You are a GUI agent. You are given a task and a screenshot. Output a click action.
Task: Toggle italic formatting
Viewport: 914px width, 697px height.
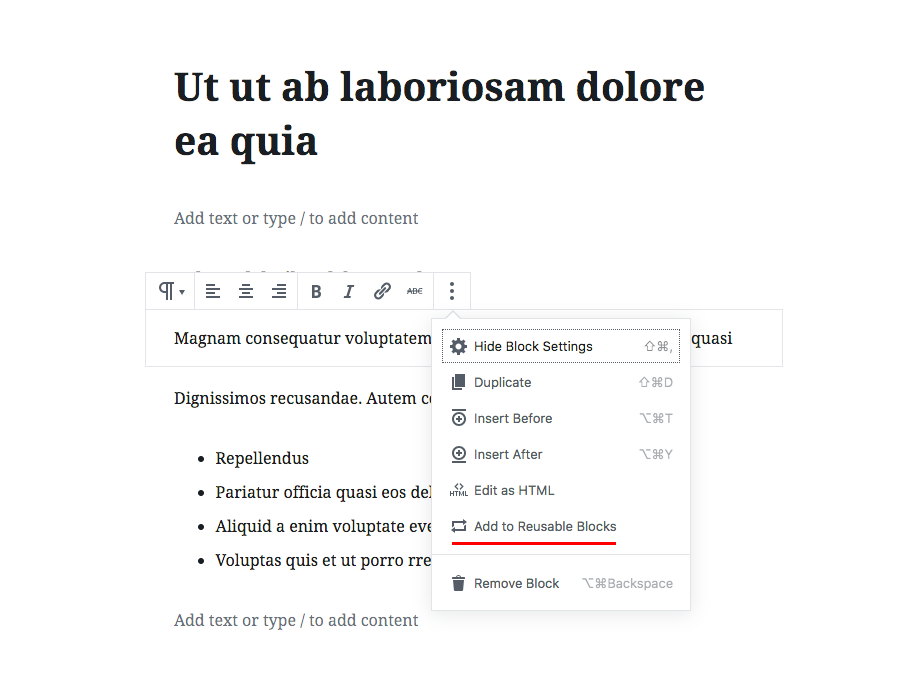[x=349, y=291]
